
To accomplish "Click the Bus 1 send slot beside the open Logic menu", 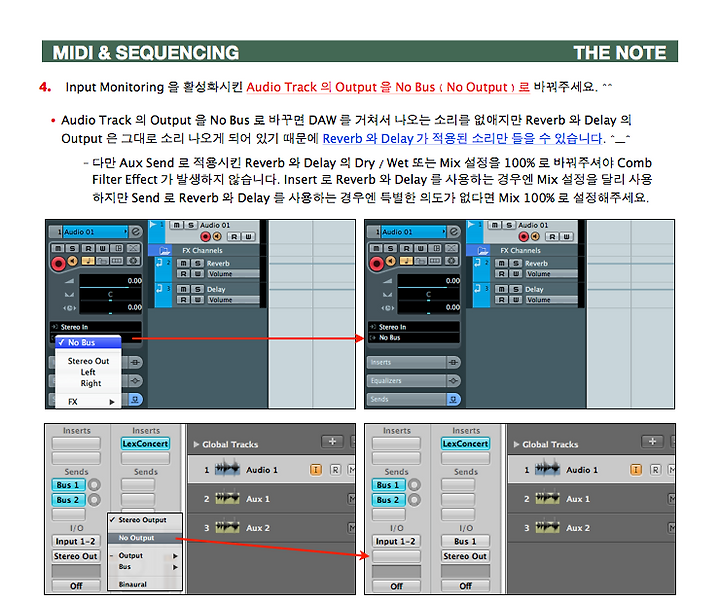I will coord(68,485).
